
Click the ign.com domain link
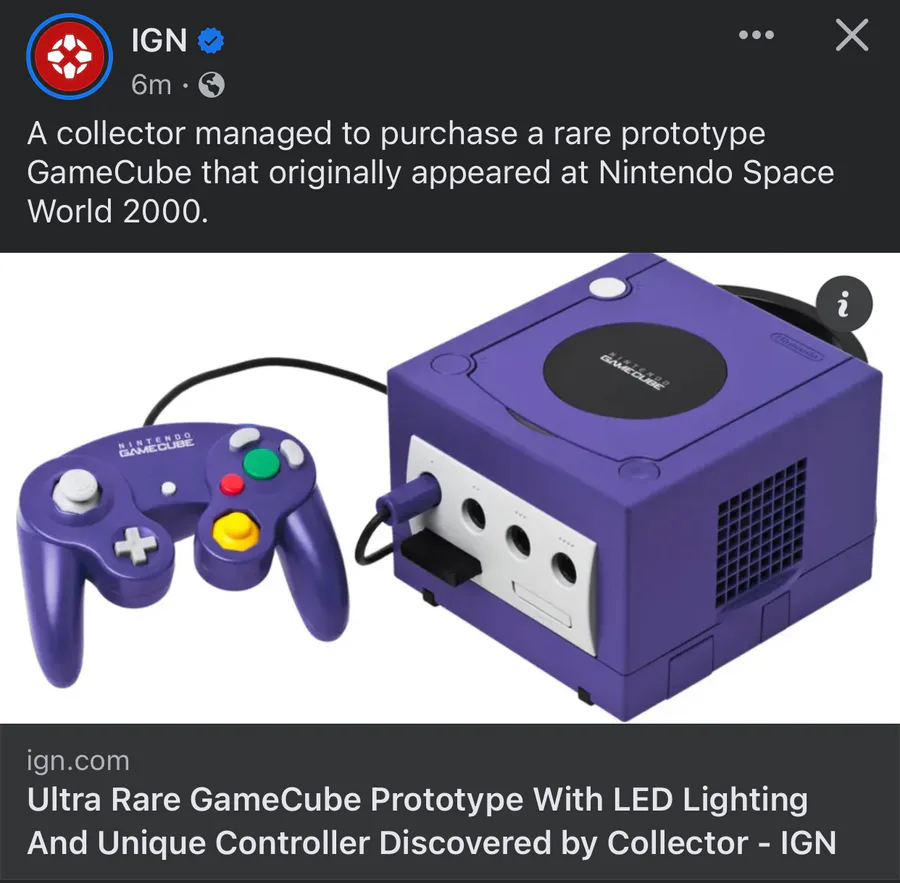[79, 761]
